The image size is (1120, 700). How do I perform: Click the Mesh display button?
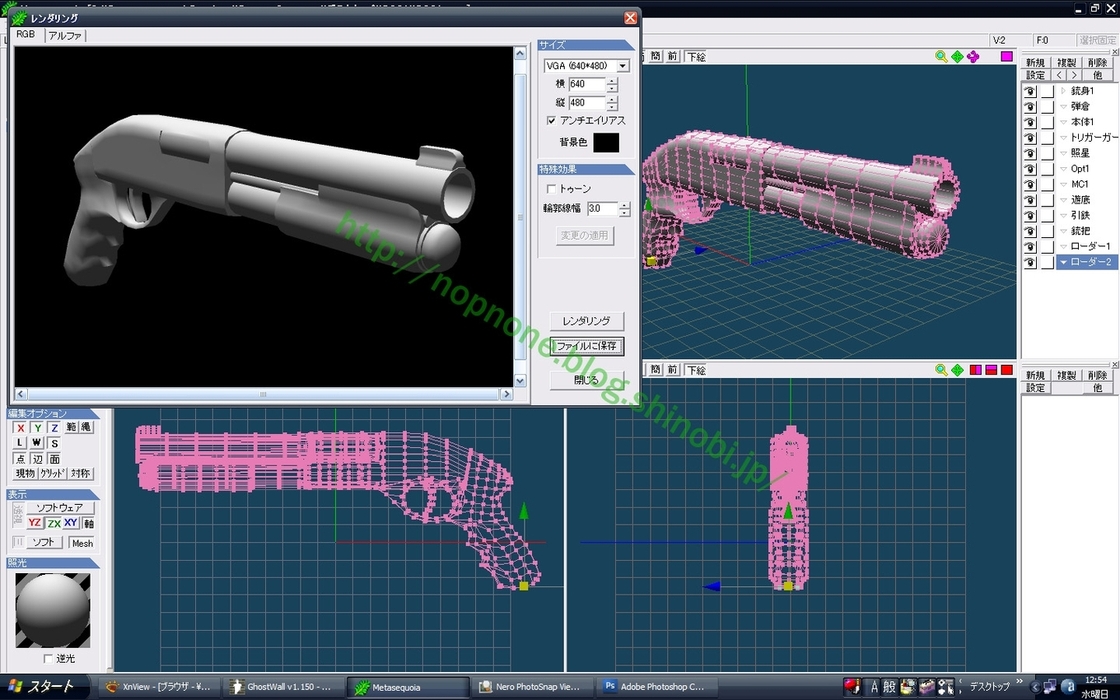(x=82, y=543)
